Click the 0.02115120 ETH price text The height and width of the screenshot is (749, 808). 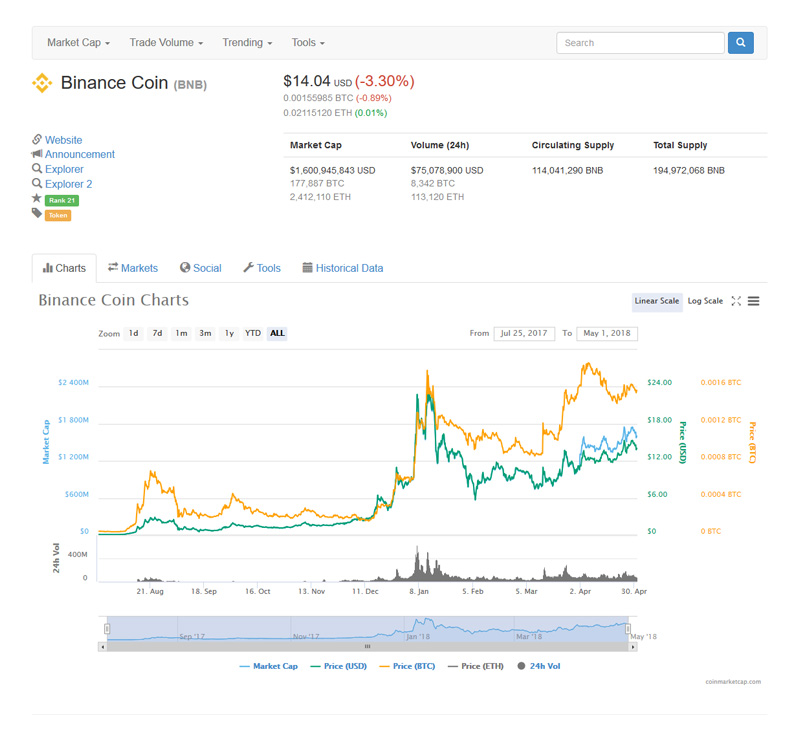click(317, 113)
